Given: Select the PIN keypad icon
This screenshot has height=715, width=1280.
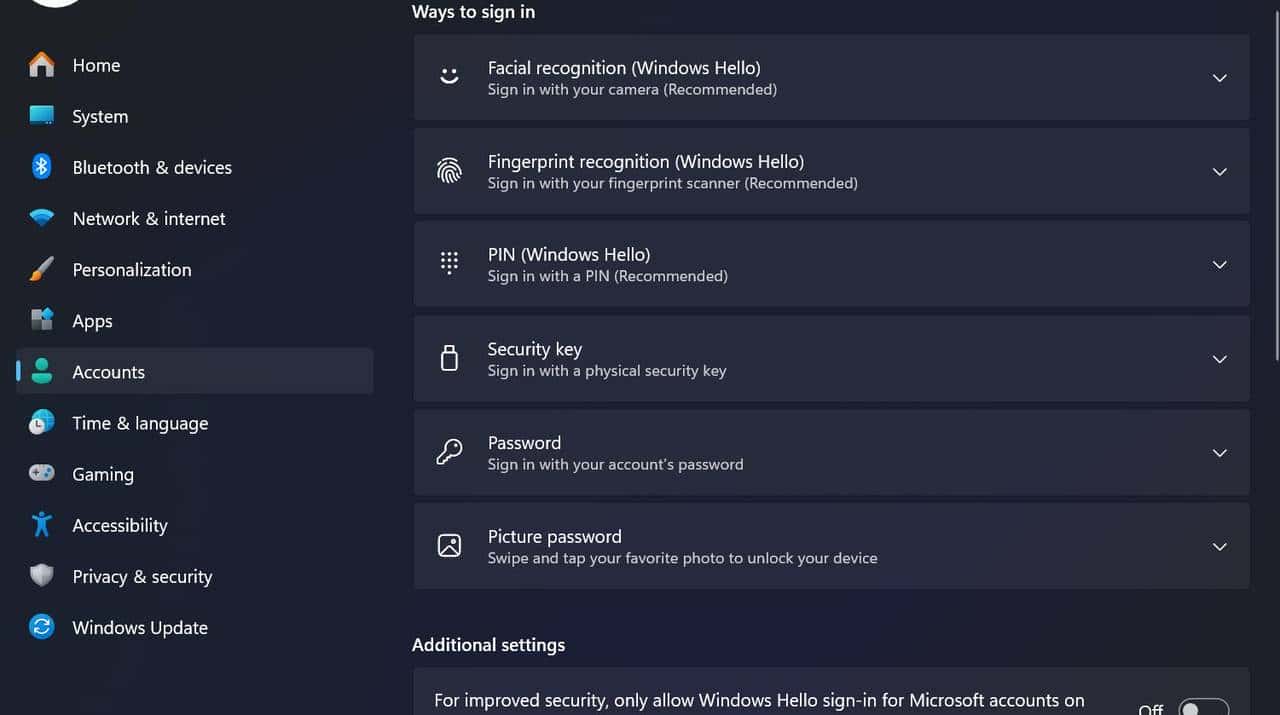Looking at the screenshot, I should pyautogui.click(x=449, y=263).
